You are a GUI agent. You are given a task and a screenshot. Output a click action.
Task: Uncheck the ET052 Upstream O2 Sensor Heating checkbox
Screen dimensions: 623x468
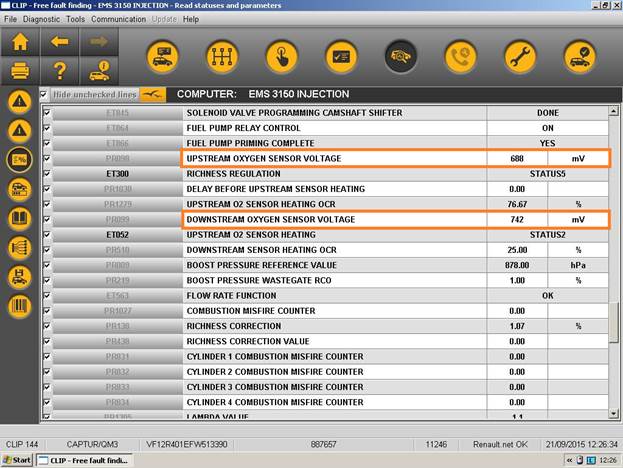(x=46, y=235)
